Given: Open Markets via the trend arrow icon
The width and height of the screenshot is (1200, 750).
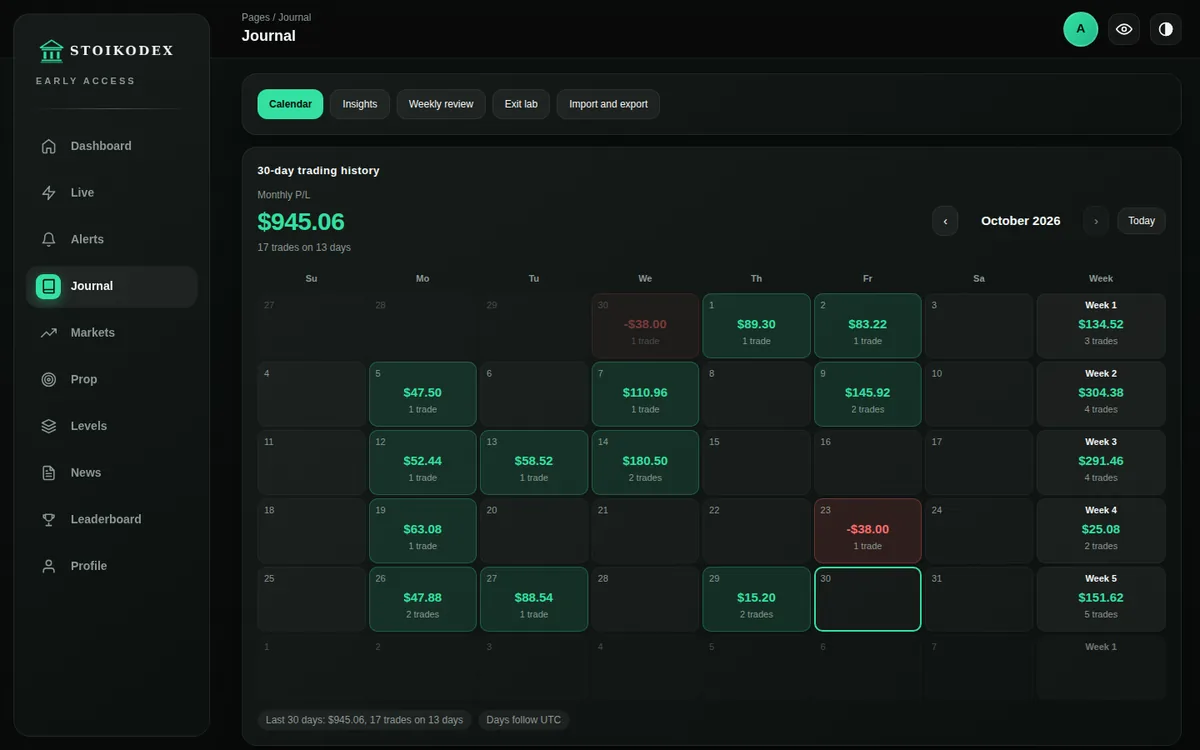Looking at the screenshot, I should pyautogui.click(x=49, y=333).
